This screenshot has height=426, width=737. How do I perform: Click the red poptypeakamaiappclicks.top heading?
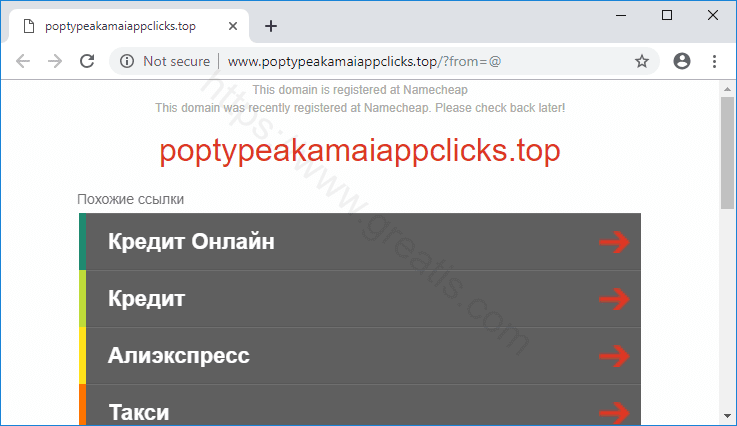[360, 151]
